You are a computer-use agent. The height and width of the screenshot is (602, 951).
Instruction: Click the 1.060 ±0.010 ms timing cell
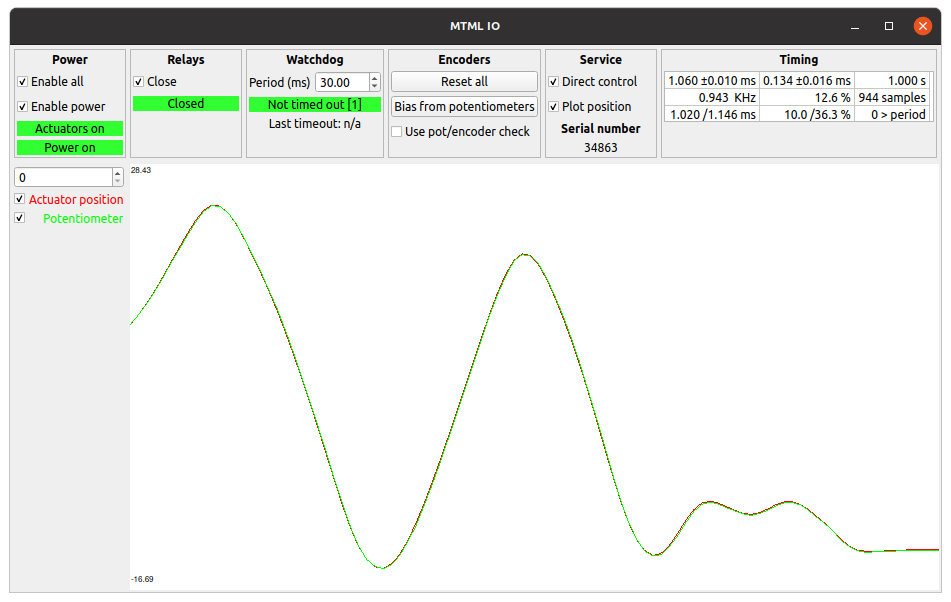tap(712, 81)
